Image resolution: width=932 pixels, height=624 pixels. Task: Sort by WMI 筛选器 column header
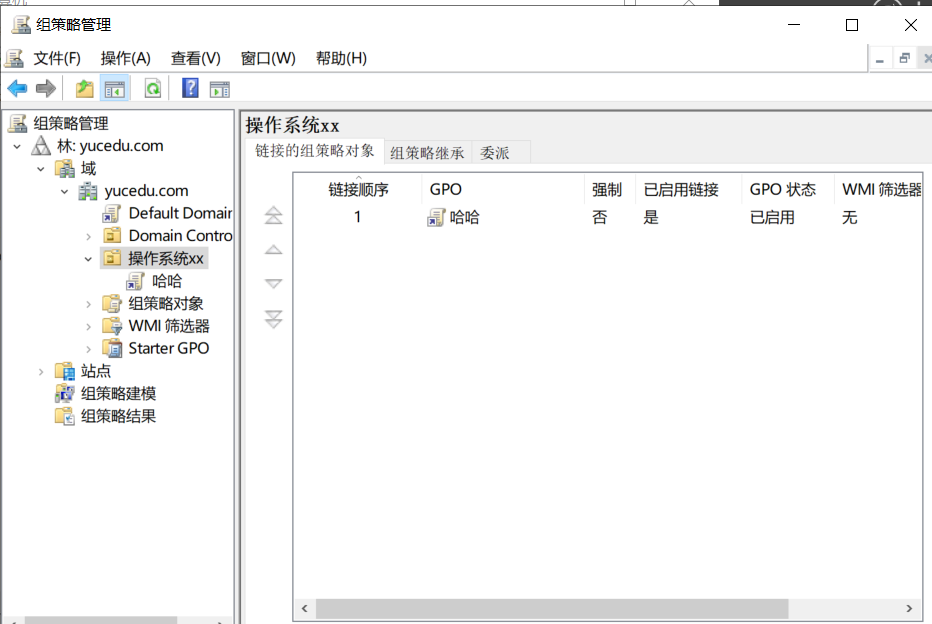click(881, 190)
